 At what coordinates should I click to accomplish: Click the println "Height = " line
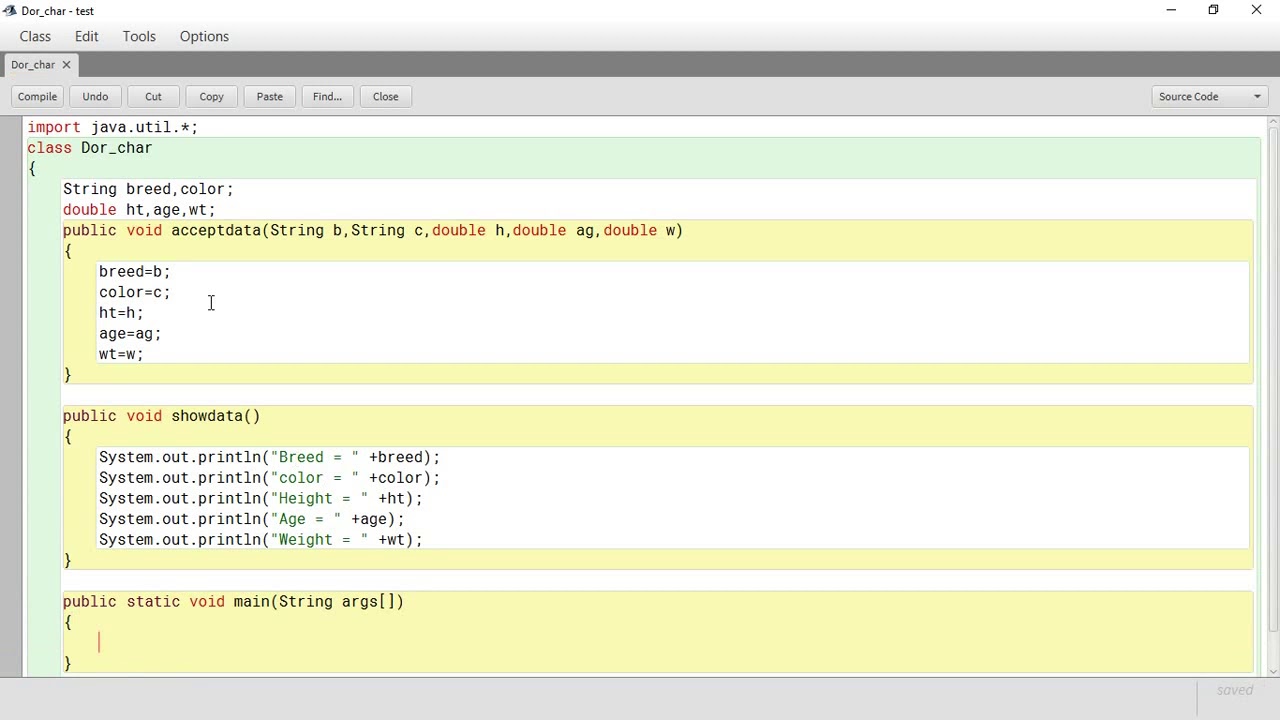coord(260,498)
